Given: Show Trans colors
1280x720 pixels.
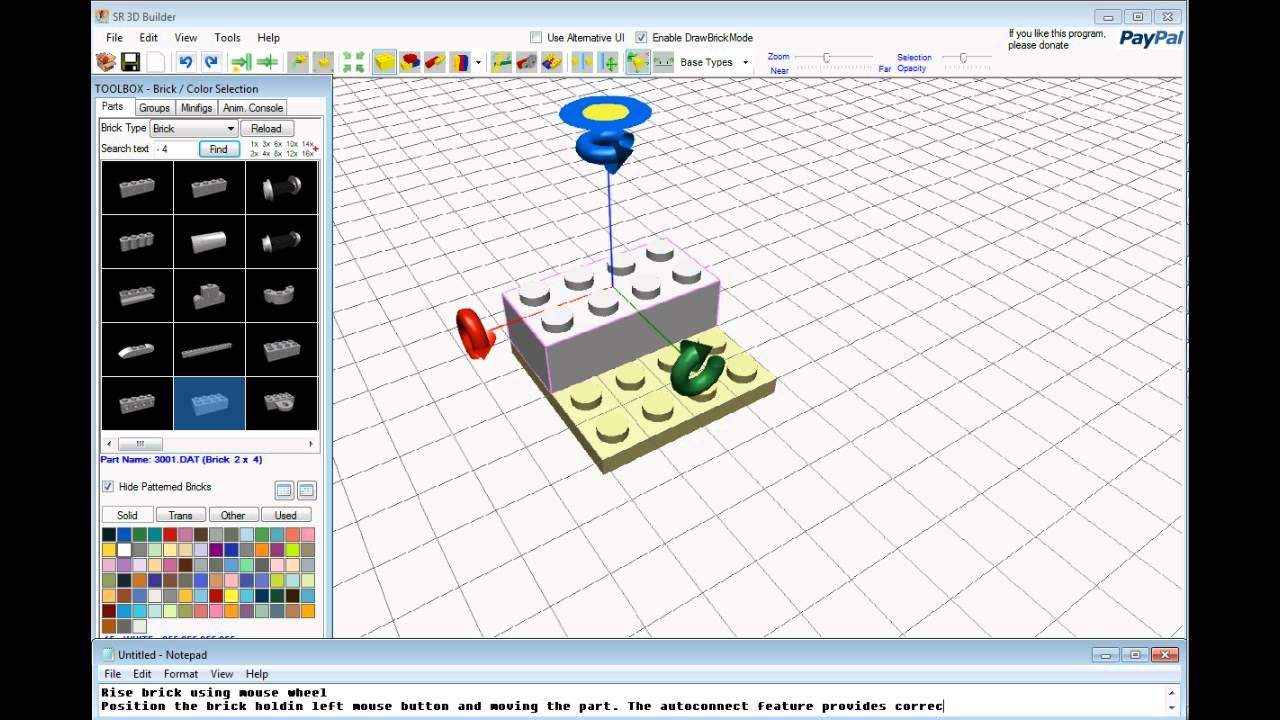Looking at the screenshot, I should click(180, 515).
